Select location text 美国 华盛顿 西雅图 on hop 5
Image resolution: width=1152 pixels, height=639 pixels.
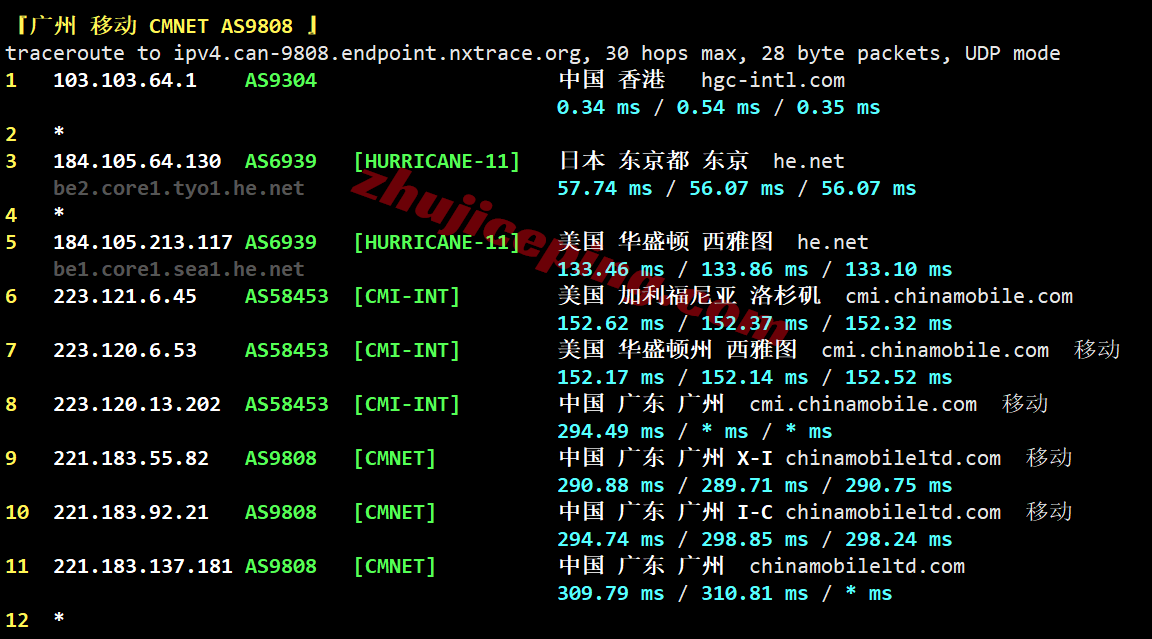[x=665, y=242]
